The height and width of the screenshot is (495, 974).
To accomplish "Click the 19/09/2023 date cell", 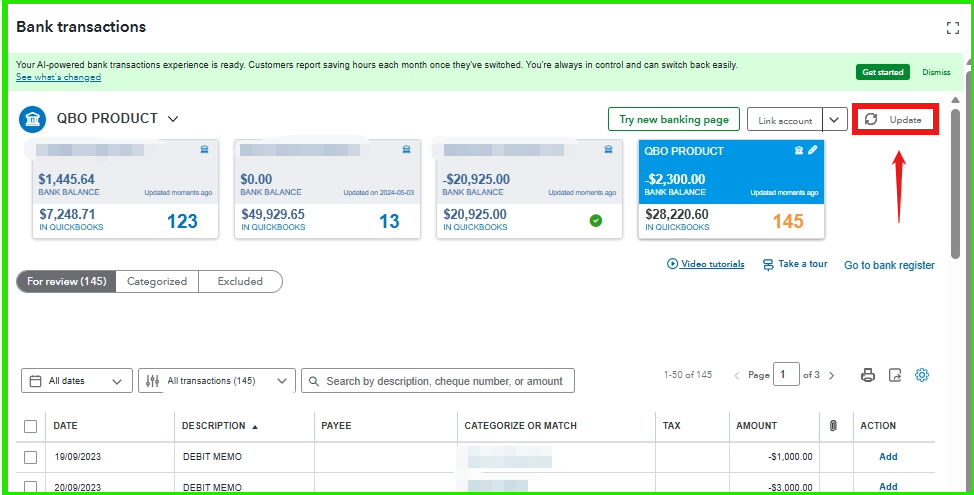I will point(77,457).
